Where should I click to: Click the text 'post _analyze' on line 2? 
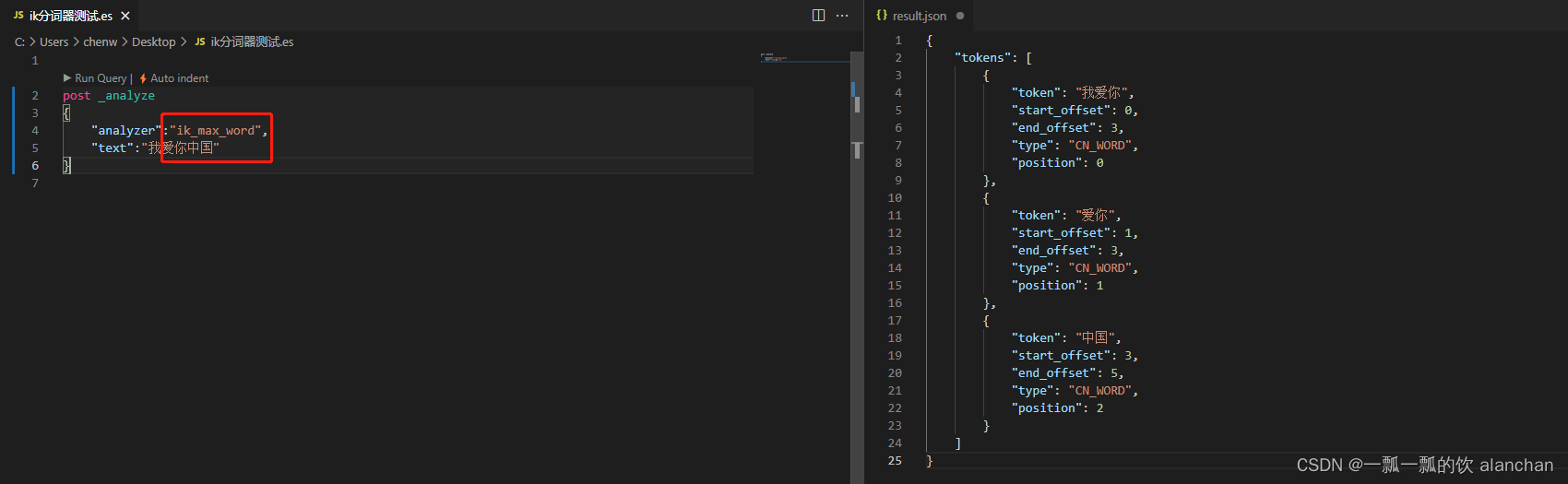click(109, 96)
